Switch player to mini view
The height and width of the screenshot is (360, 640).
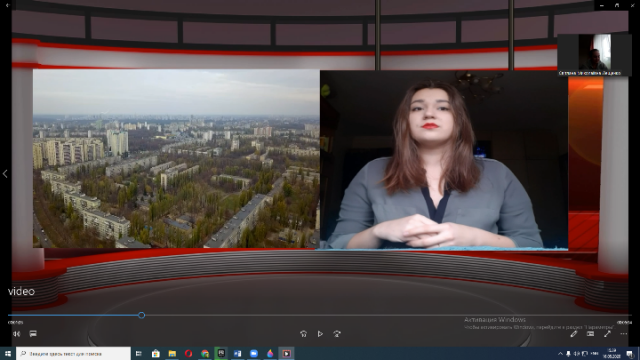(590, 334)
